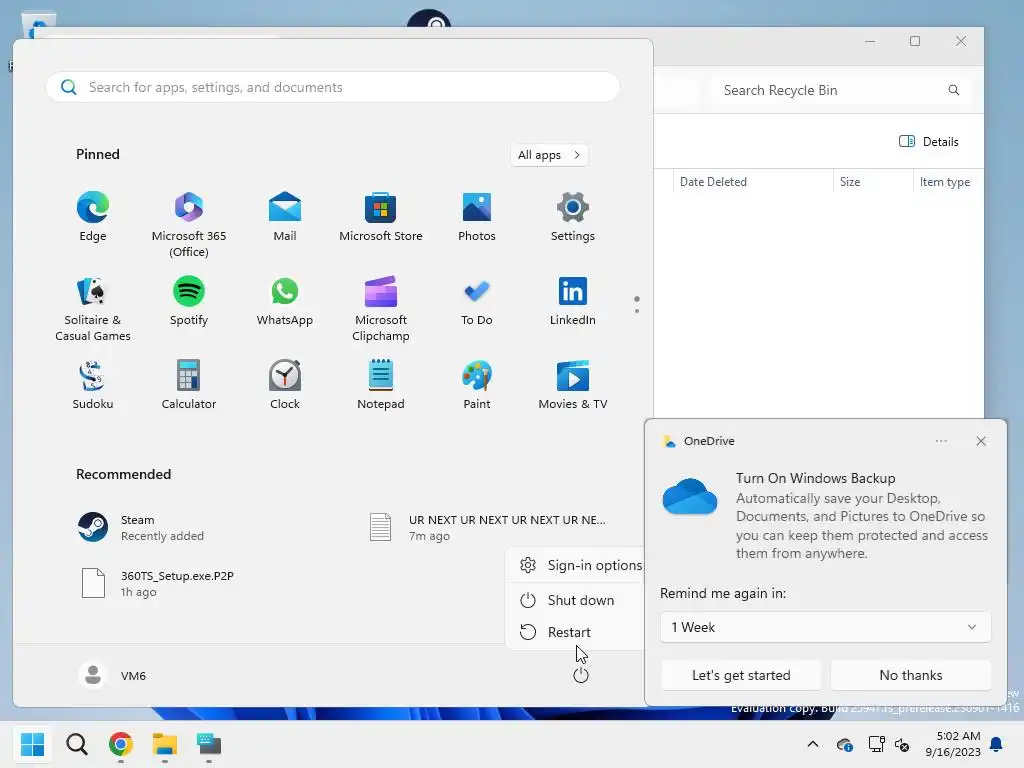The image size is (1024, 768).
Task: Open the taskbar app with monitor icon
Action: coord(209,744)
